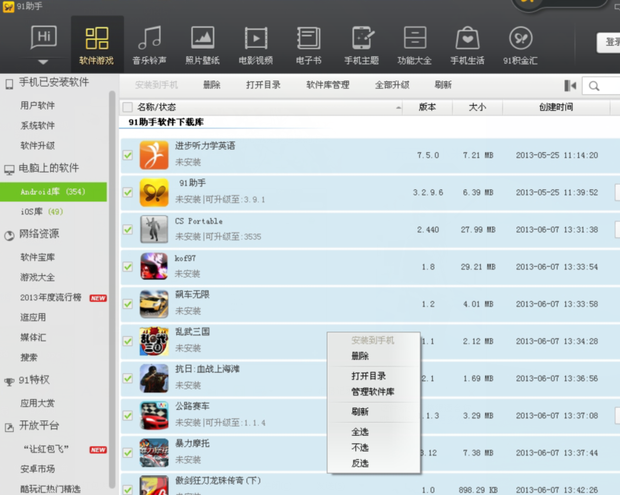620x495 pixels.
Task: Go to 电影视频 video section
Action: click(x=256, y=44)
